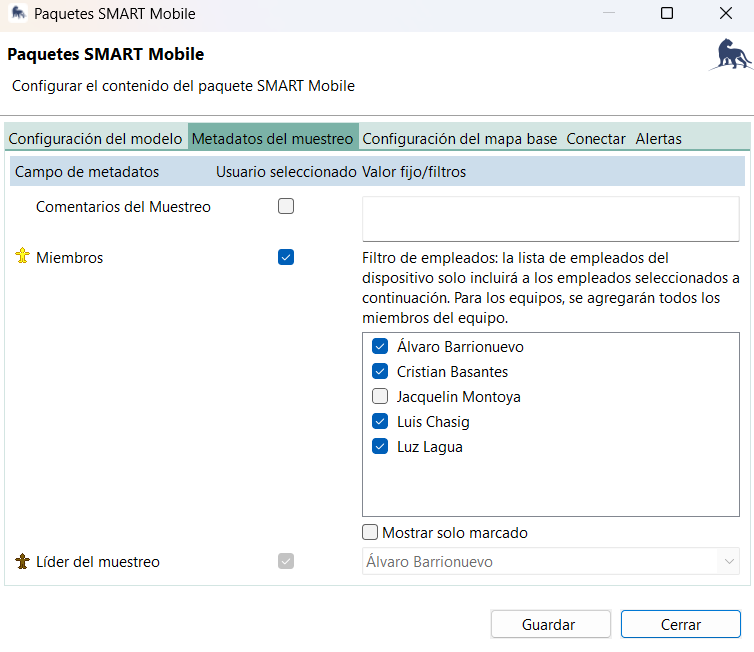Check Jacquelin Montoya in employee list

(380, 397)
